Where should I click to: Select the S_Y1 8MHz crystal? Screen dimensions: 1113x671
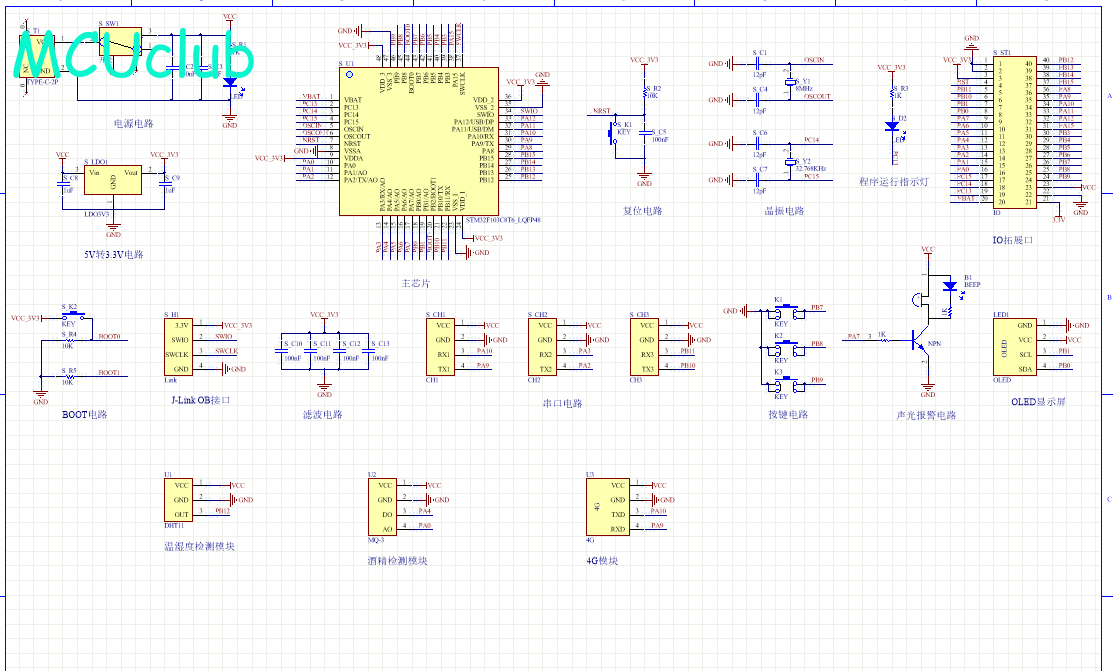(789, 82)
